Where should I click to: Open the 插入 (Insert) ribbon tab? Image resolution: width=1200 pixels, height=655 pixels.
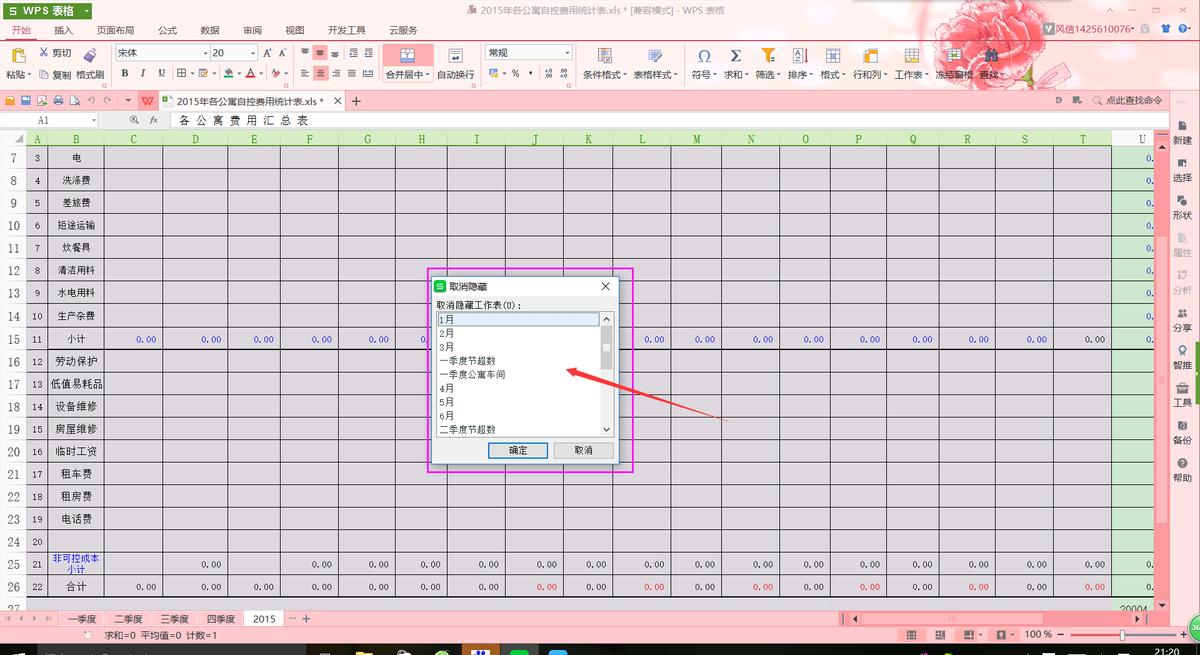pyautogui.click(x=63, y=31)
